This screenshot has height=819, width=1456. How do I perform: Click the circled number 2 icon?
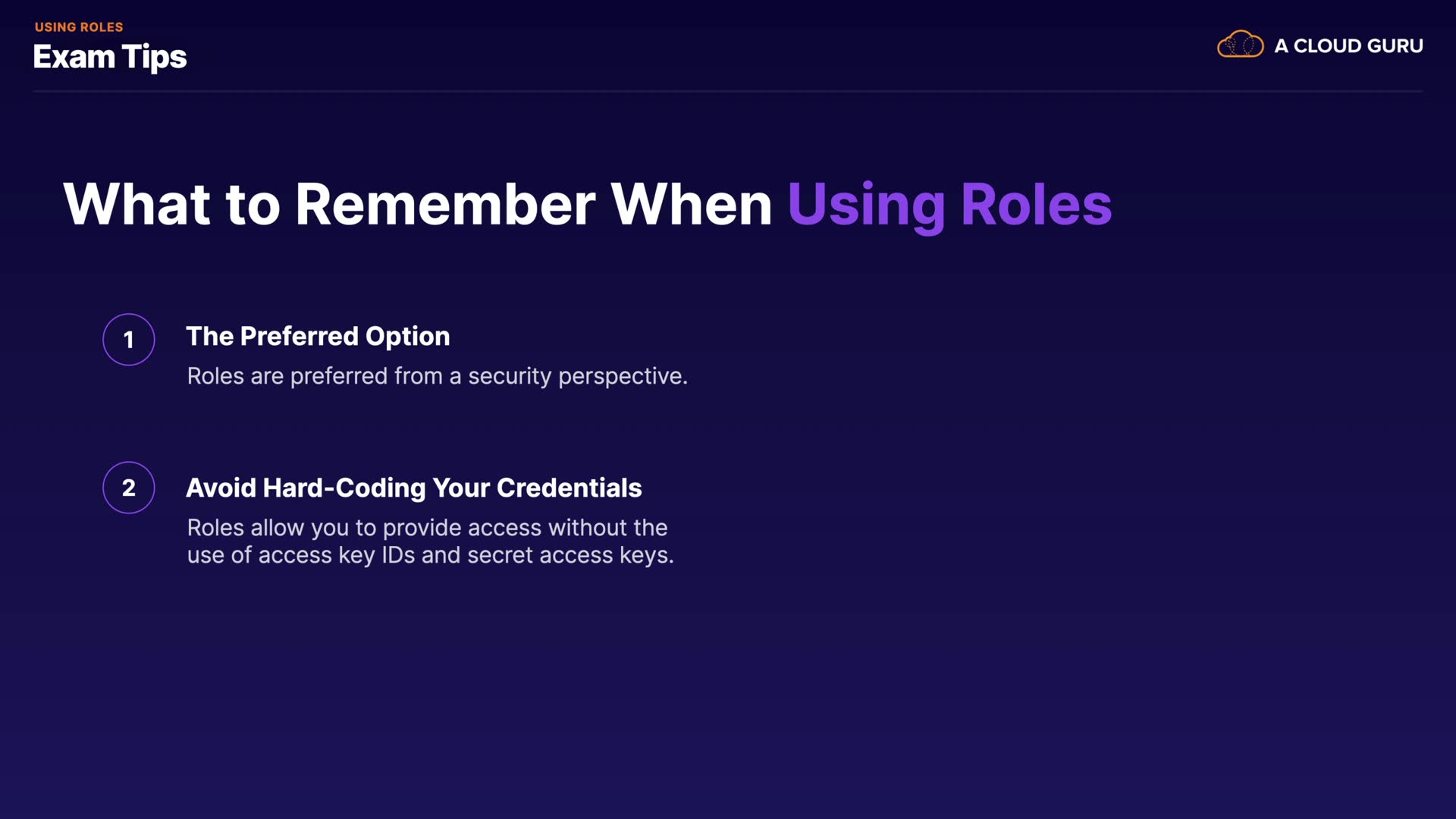[x=129, y=488]
